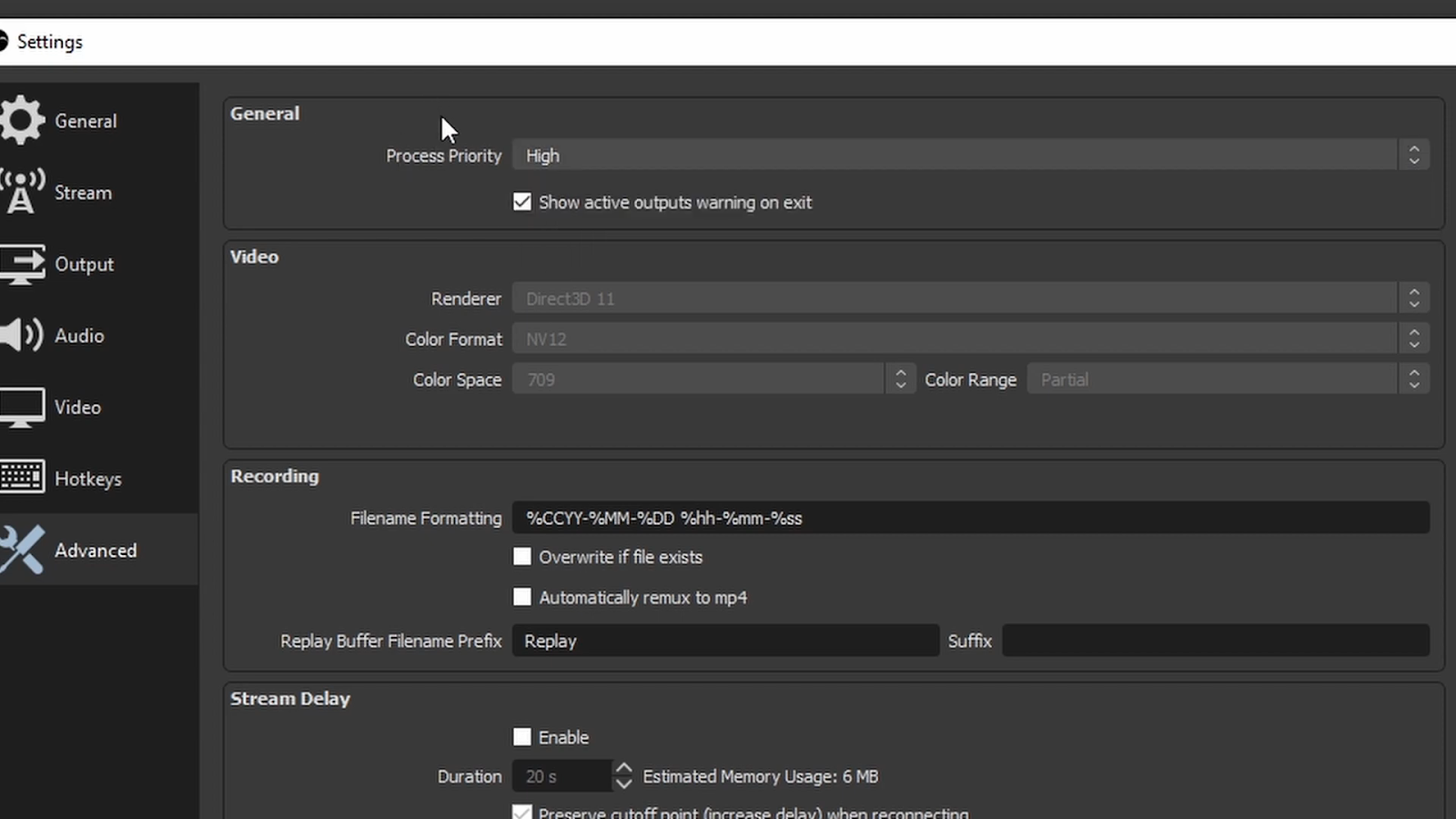1456x819 pixels.
Task: Go to the Hotkeys settings page
Action: 88,478
